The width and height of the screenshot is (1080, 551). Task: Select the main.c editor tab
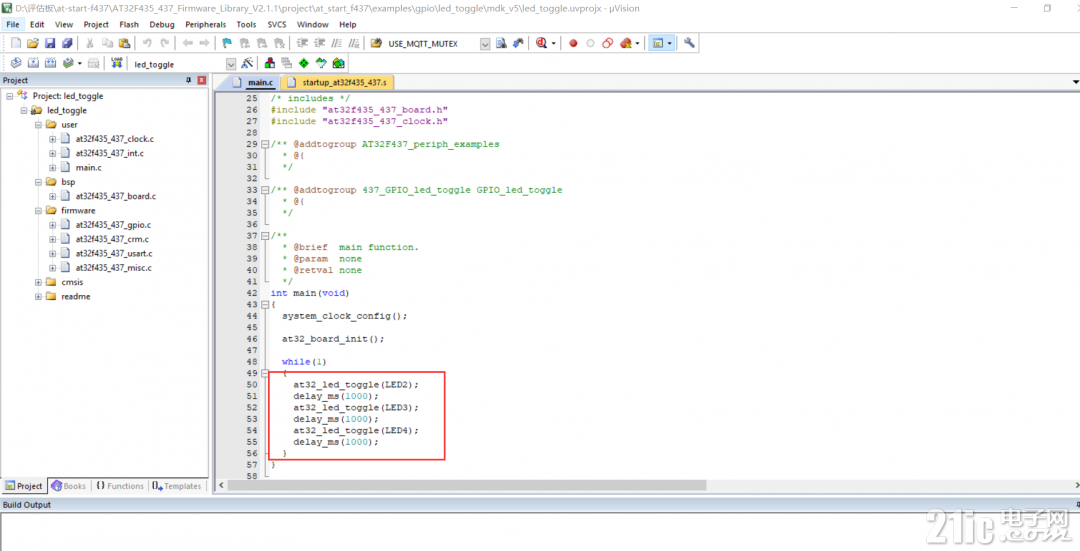tap(254, 83)
